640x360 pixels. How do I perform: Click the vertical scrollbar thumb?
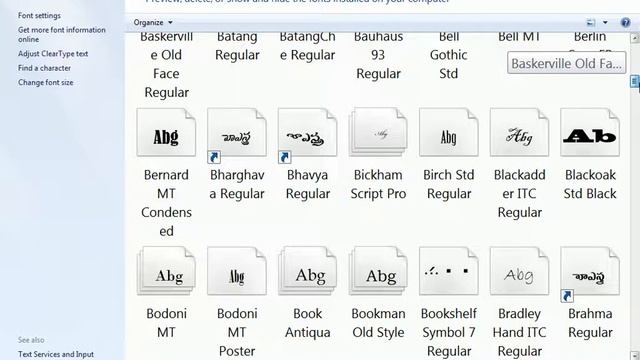[635, 81]
